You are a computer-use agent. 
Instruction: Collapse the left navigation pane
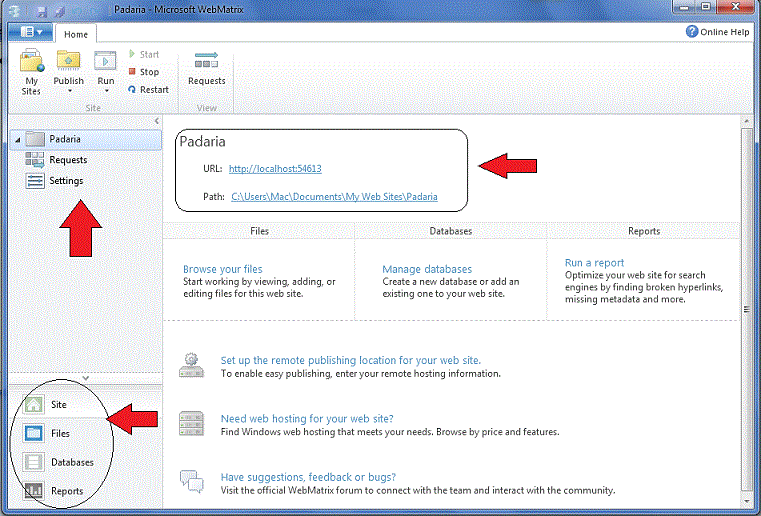click(156, 121)
